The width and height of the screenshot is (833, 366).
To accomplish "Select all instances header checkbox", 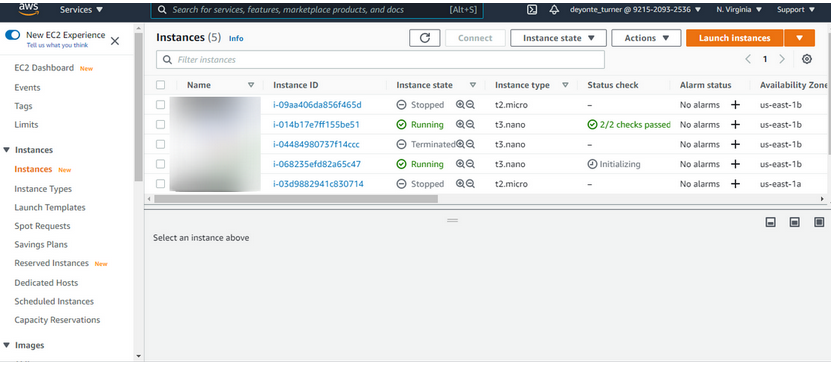I will pyautogui.click(x=160, y=84).
